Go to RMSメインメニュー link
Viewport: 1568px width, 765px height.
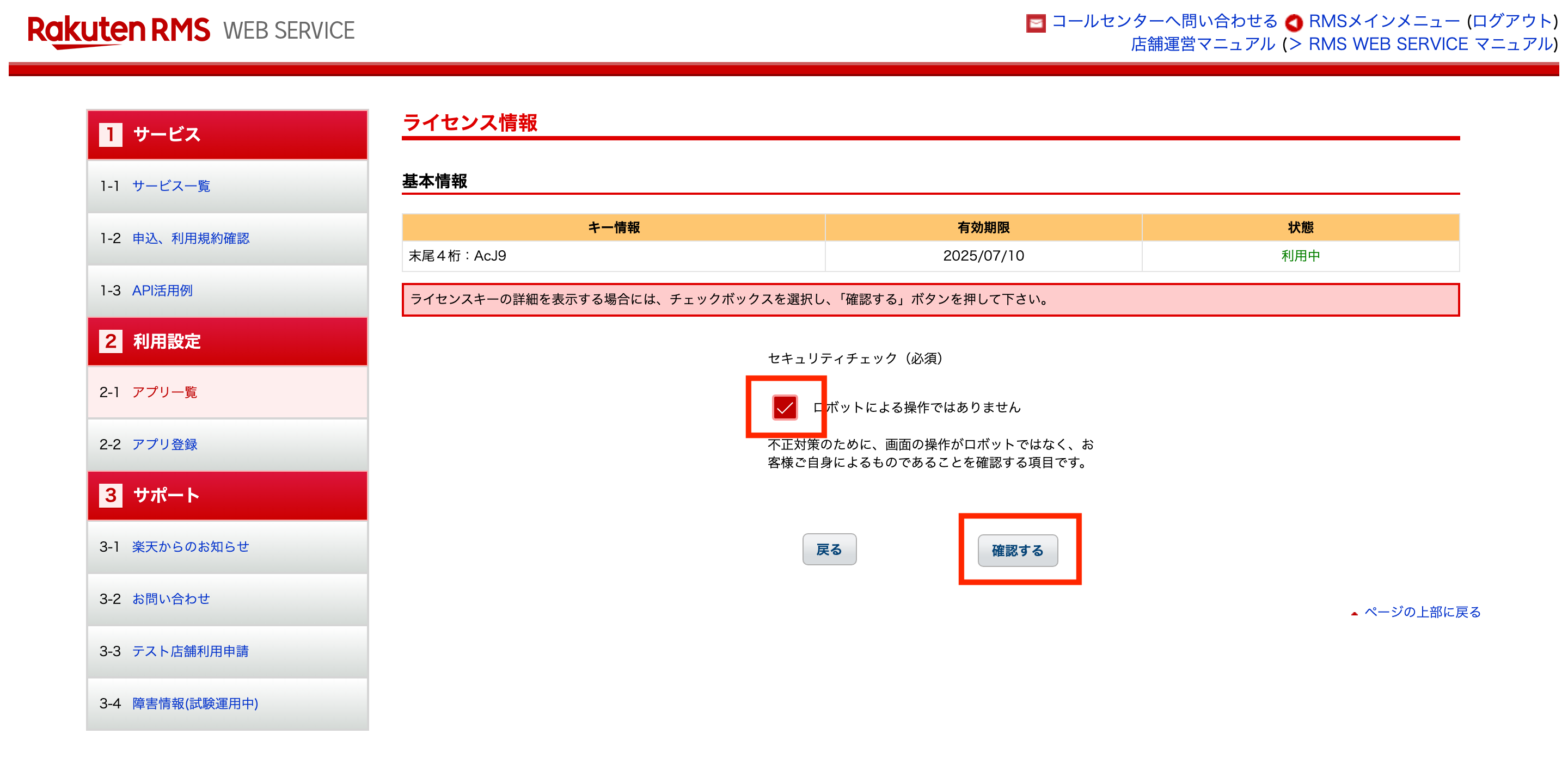1383,21
